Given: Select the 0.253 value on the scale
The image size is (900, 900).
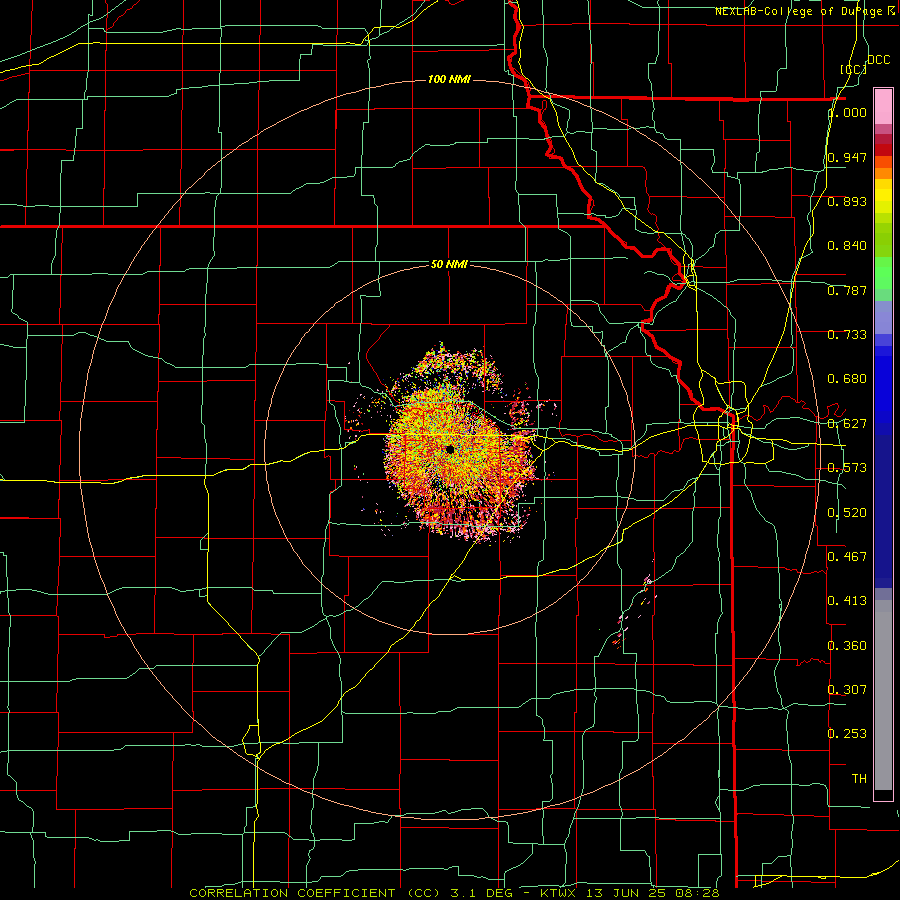Looking at the screenshot, I should 847,734.
